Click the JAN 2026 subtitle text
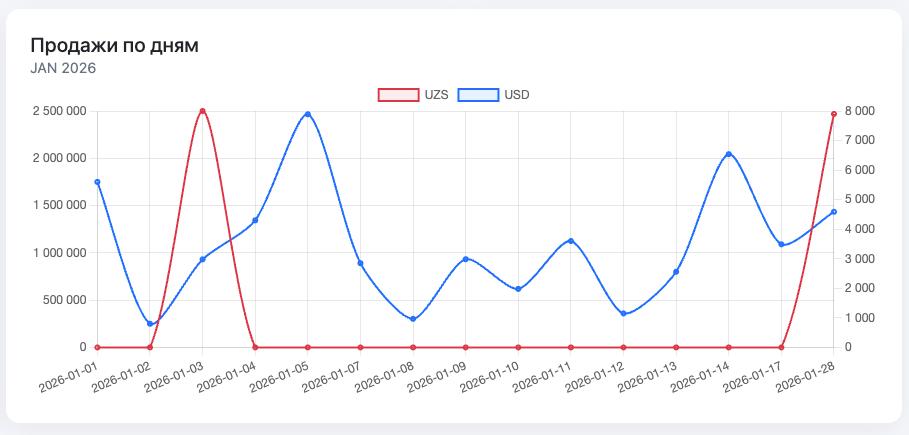 pyautogui.click(x=63, y=68)
